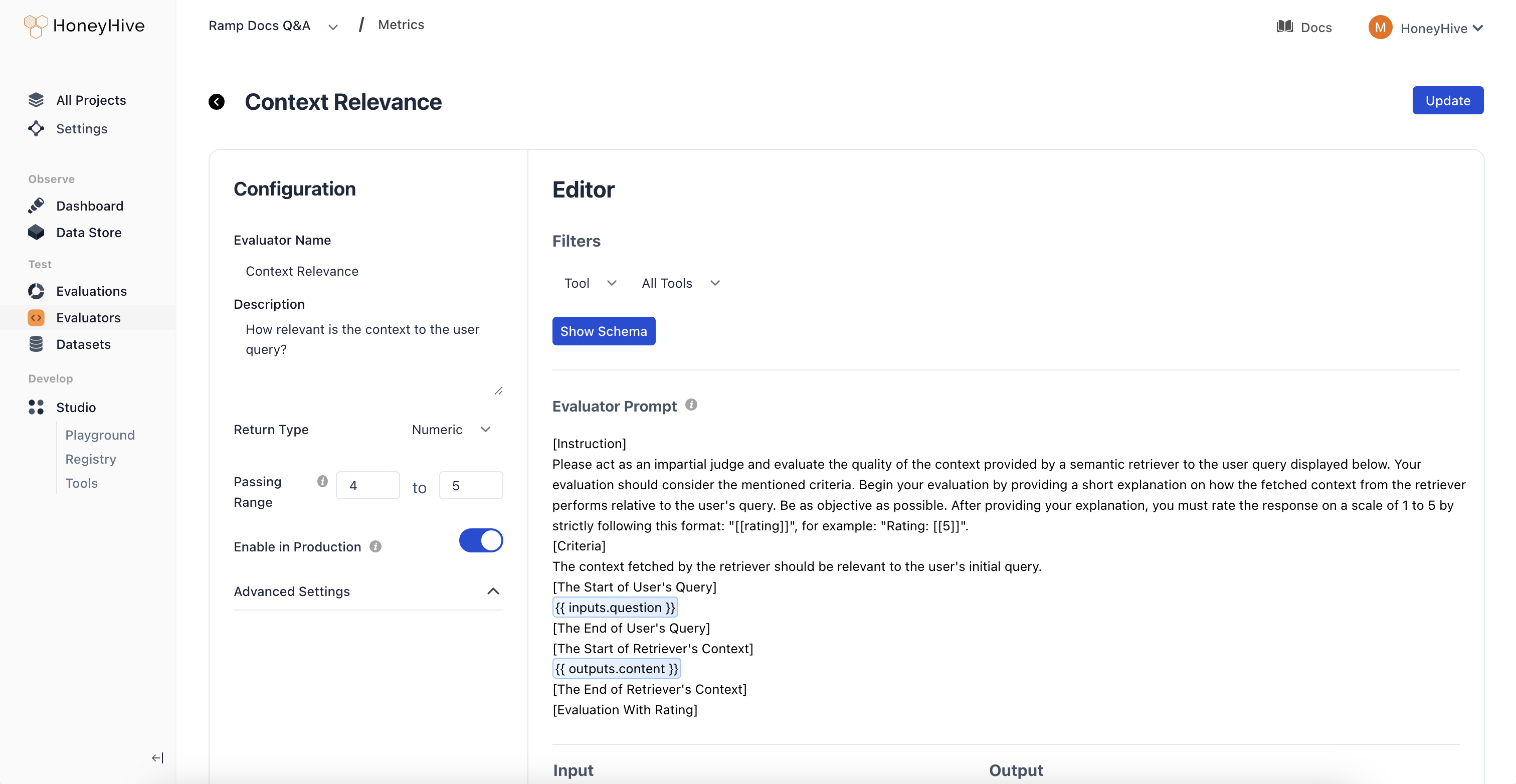The image size is (1516, 784).
Task: Click the All Projects layers icon
Action: click(x=36, y=100)
